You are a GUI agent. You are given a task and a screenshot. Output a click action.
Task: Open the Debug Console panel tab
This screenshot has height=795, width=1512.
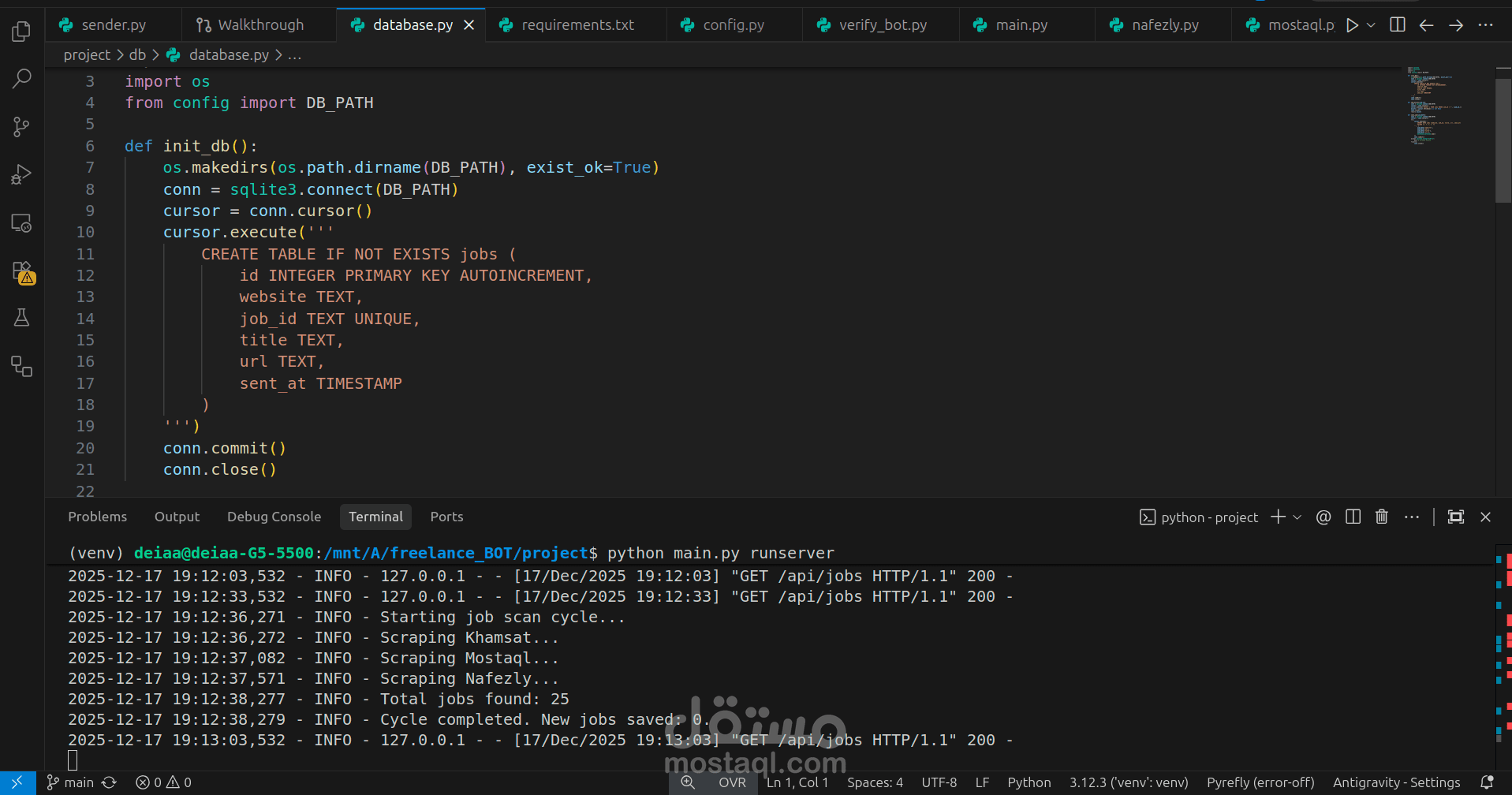click(274, 517)
